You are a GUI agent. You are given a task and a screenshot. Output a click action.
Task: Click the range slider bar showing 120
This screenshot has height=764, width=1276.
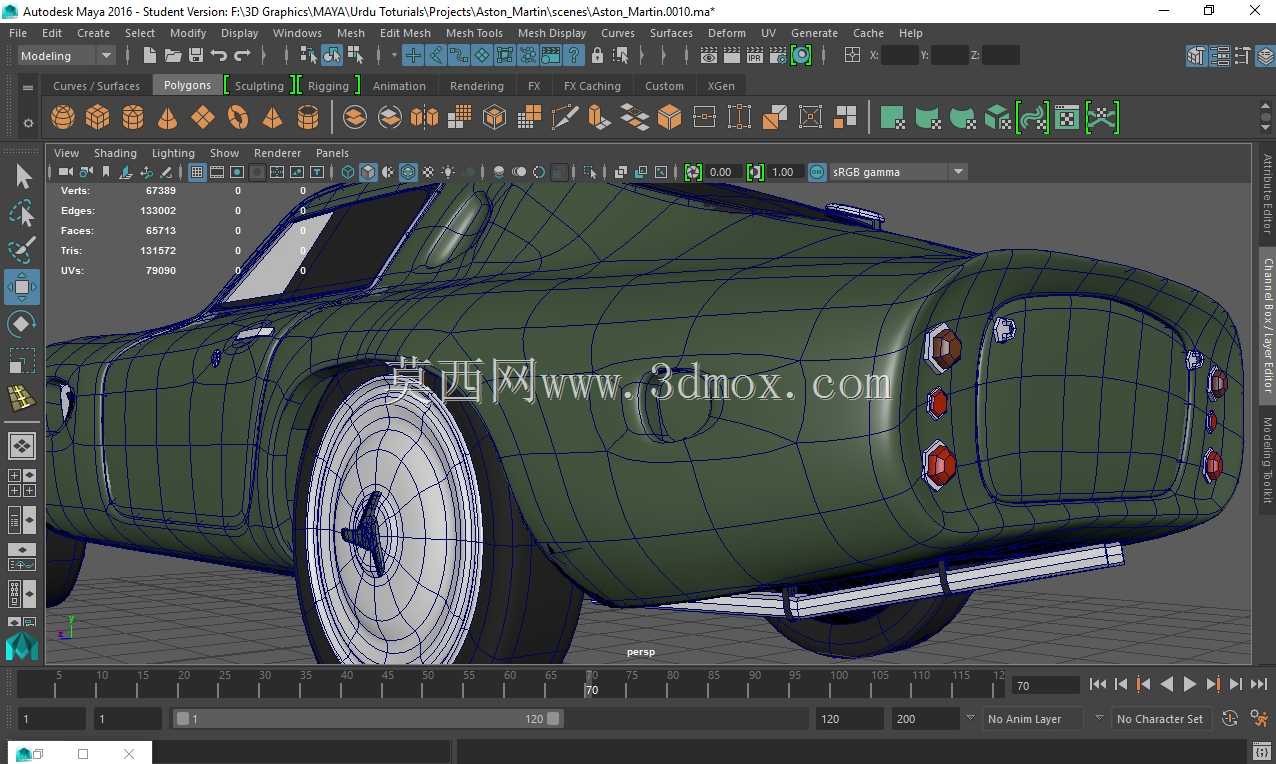pyautogui.click(x=368, y=718)
